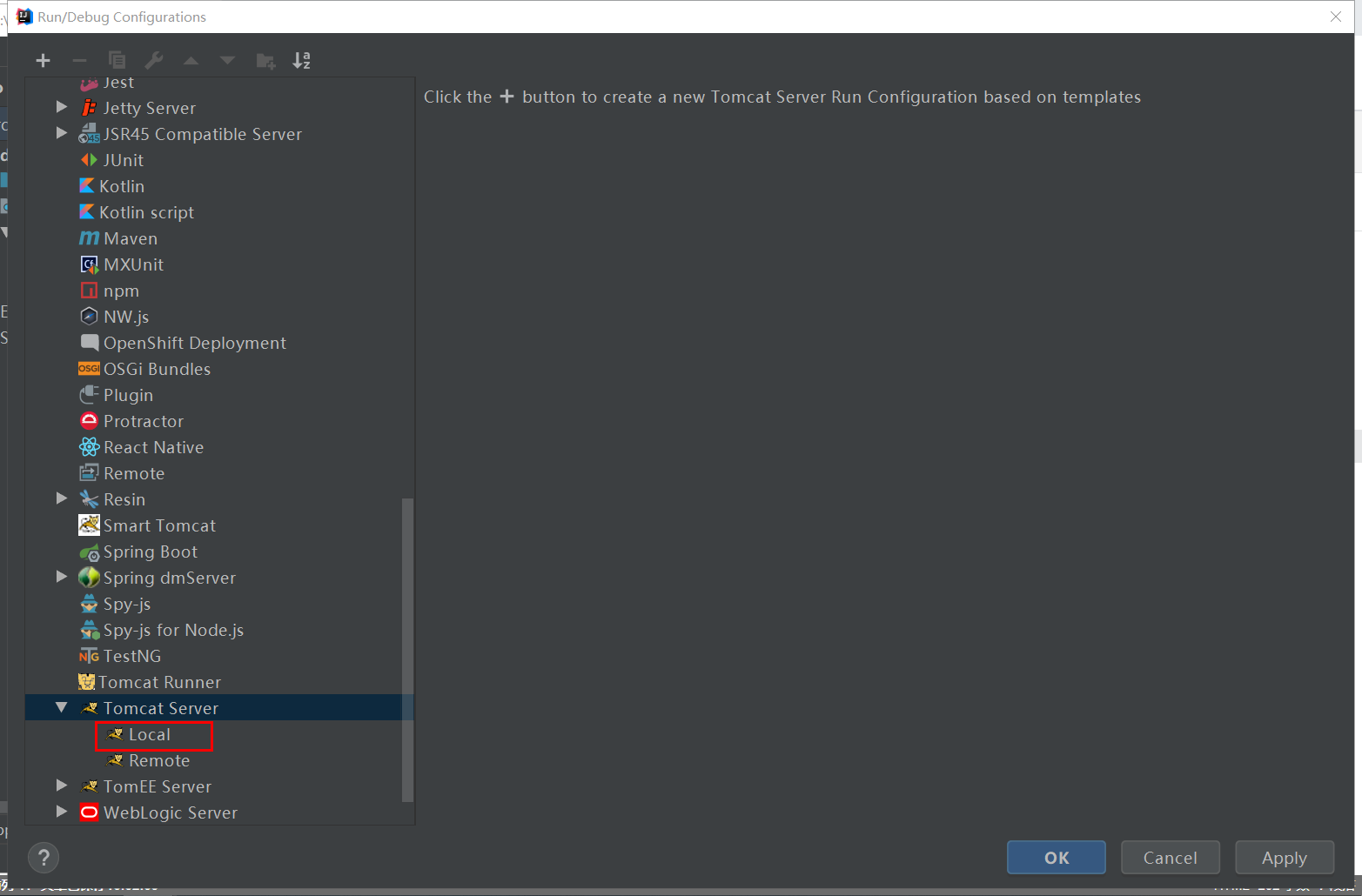The width and height of the screenshot is (1362, 896).
Task: Select the Jest template
Action: pyautogui.click(x=118, y=83)
